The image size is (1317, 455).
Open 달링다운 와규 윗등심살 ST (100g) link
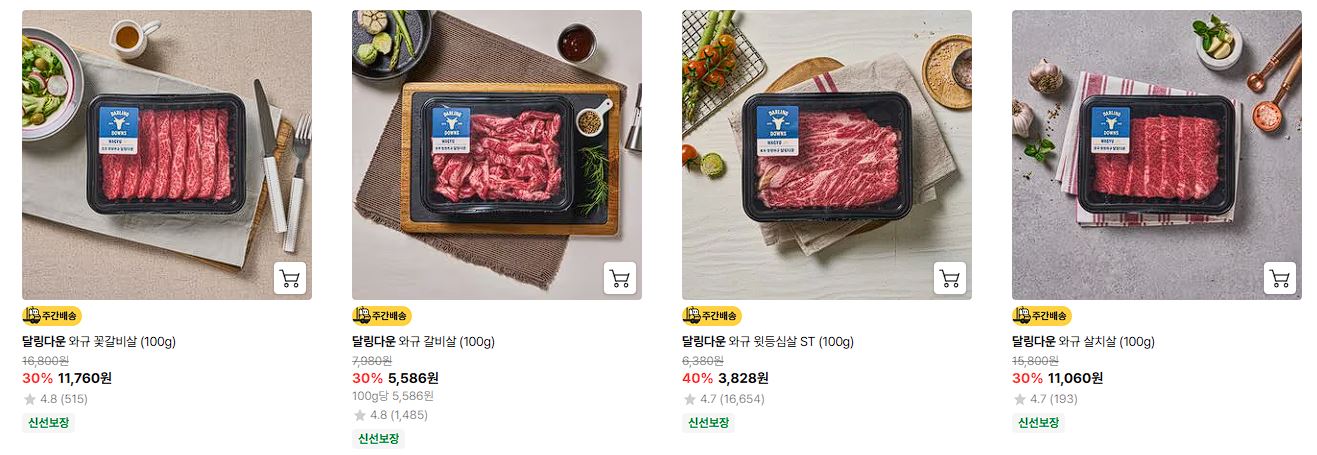pos(768,341)
